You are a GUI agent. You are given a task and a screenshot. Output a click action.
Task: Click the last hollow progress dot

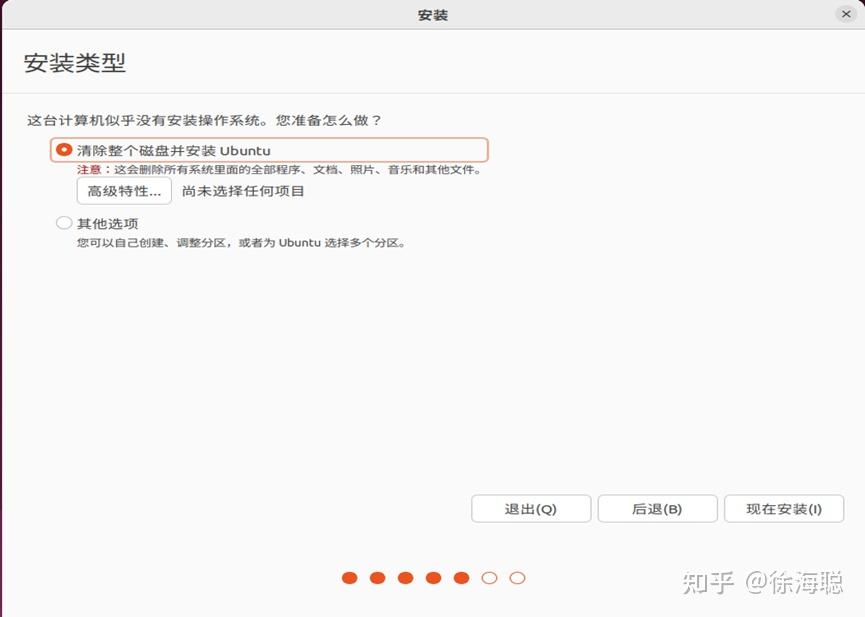coord(517,577)
